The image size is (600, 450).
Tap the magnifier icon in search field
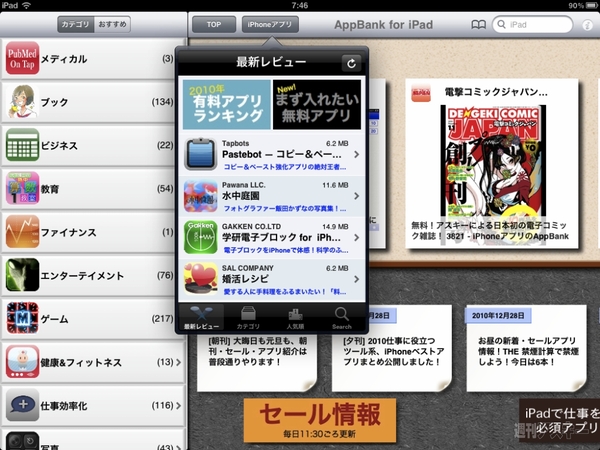tap(501, 24)
